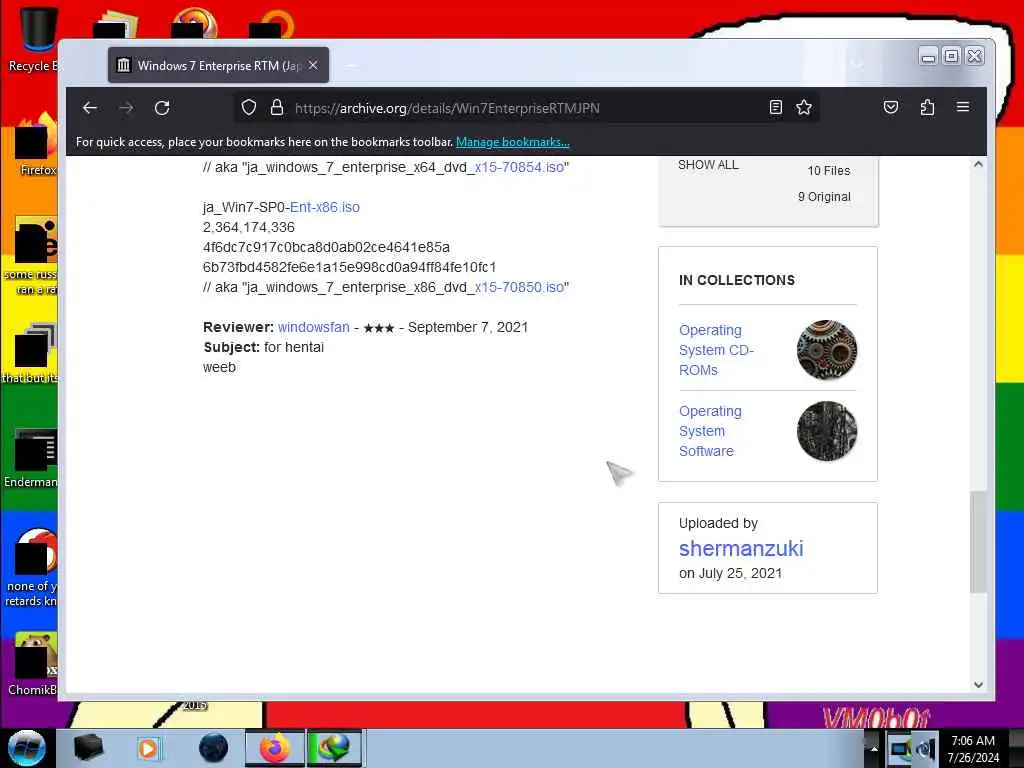The width and height of the screenshot is (1024, 768).
Task: Click the vertical scrollbar thumb
Action: pos(978,542)
